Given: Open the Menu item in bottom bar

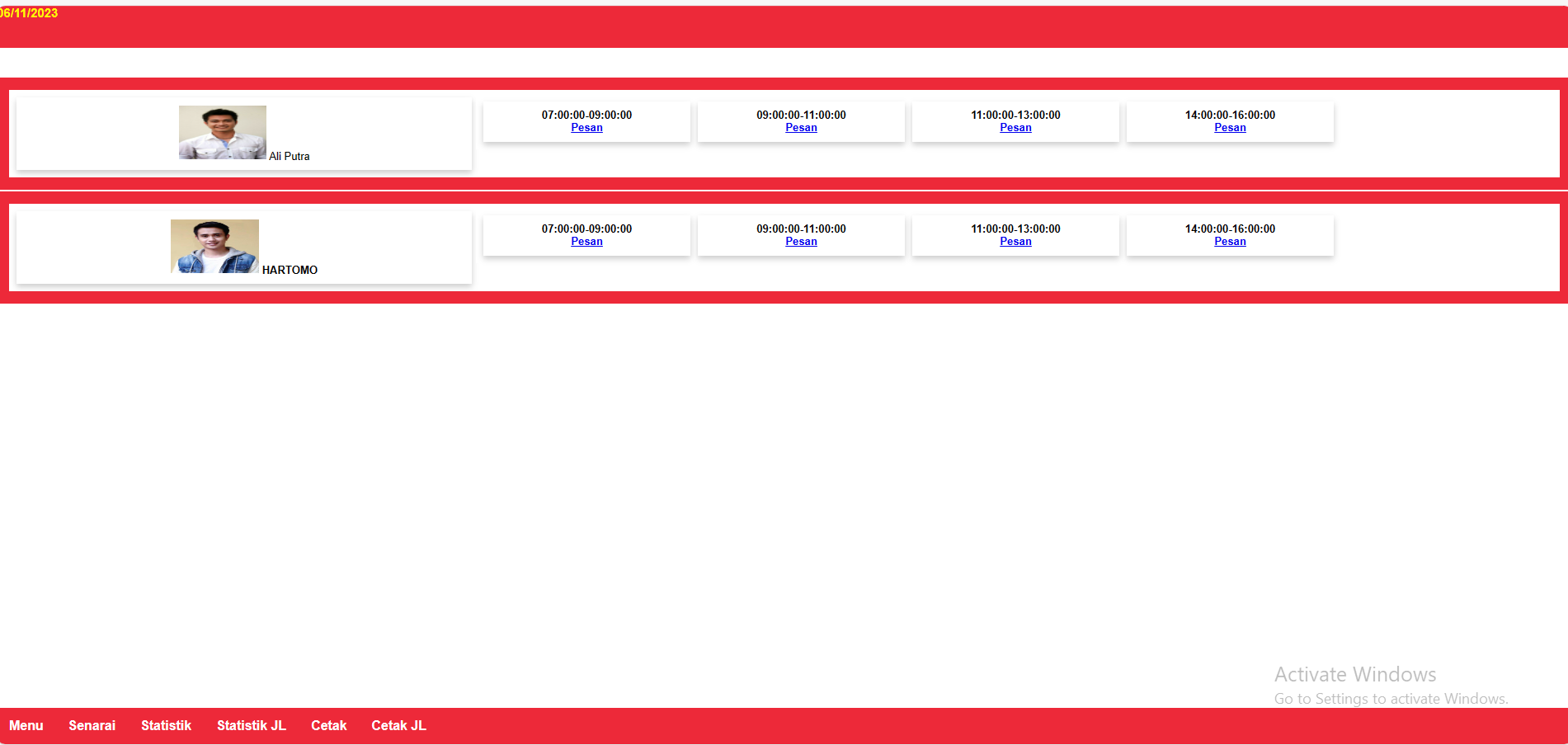Looking at the screenshot, I should click(26, 726).
